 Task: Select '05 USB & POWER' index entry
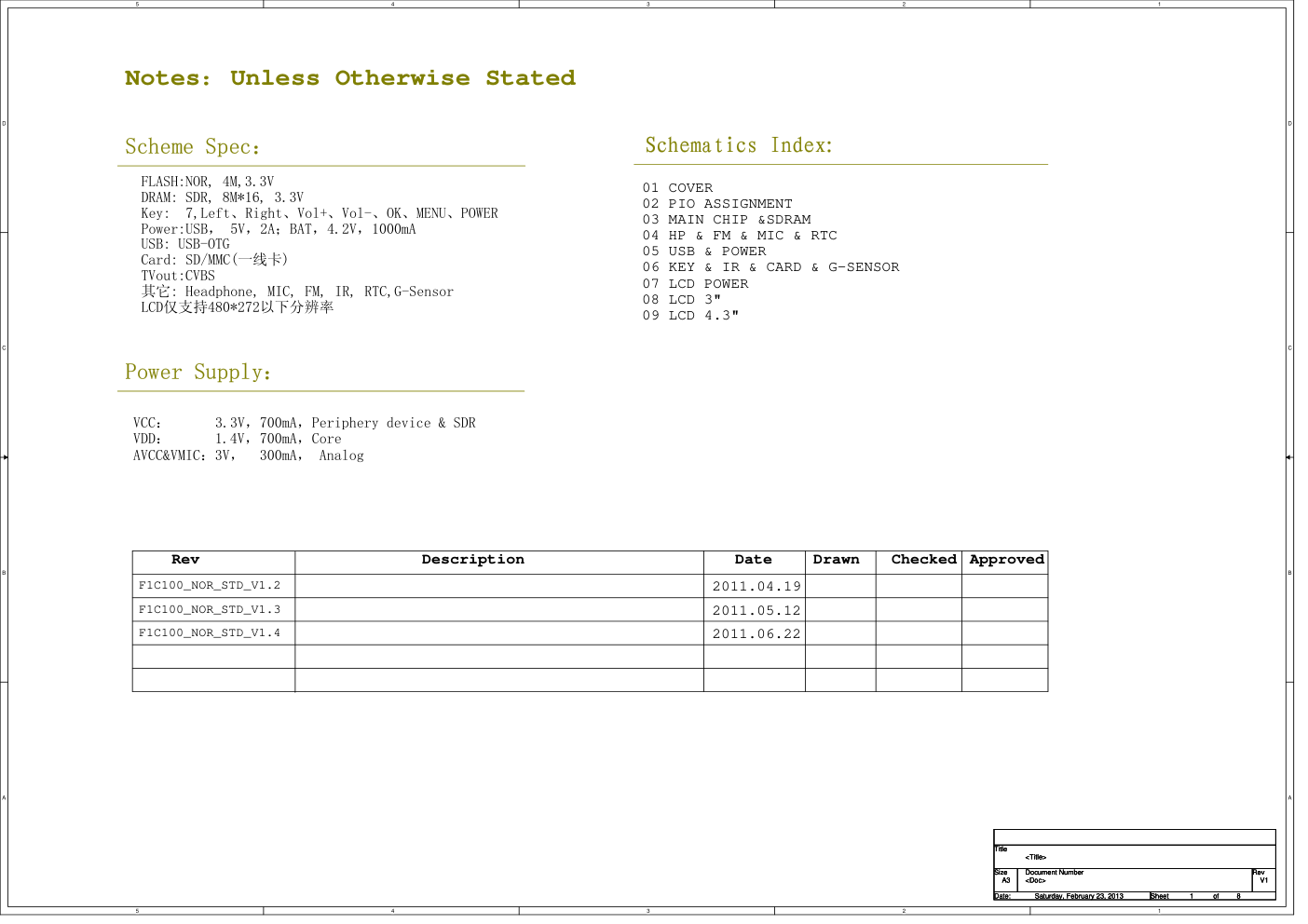pyautogui.click(x=703, y=251)
